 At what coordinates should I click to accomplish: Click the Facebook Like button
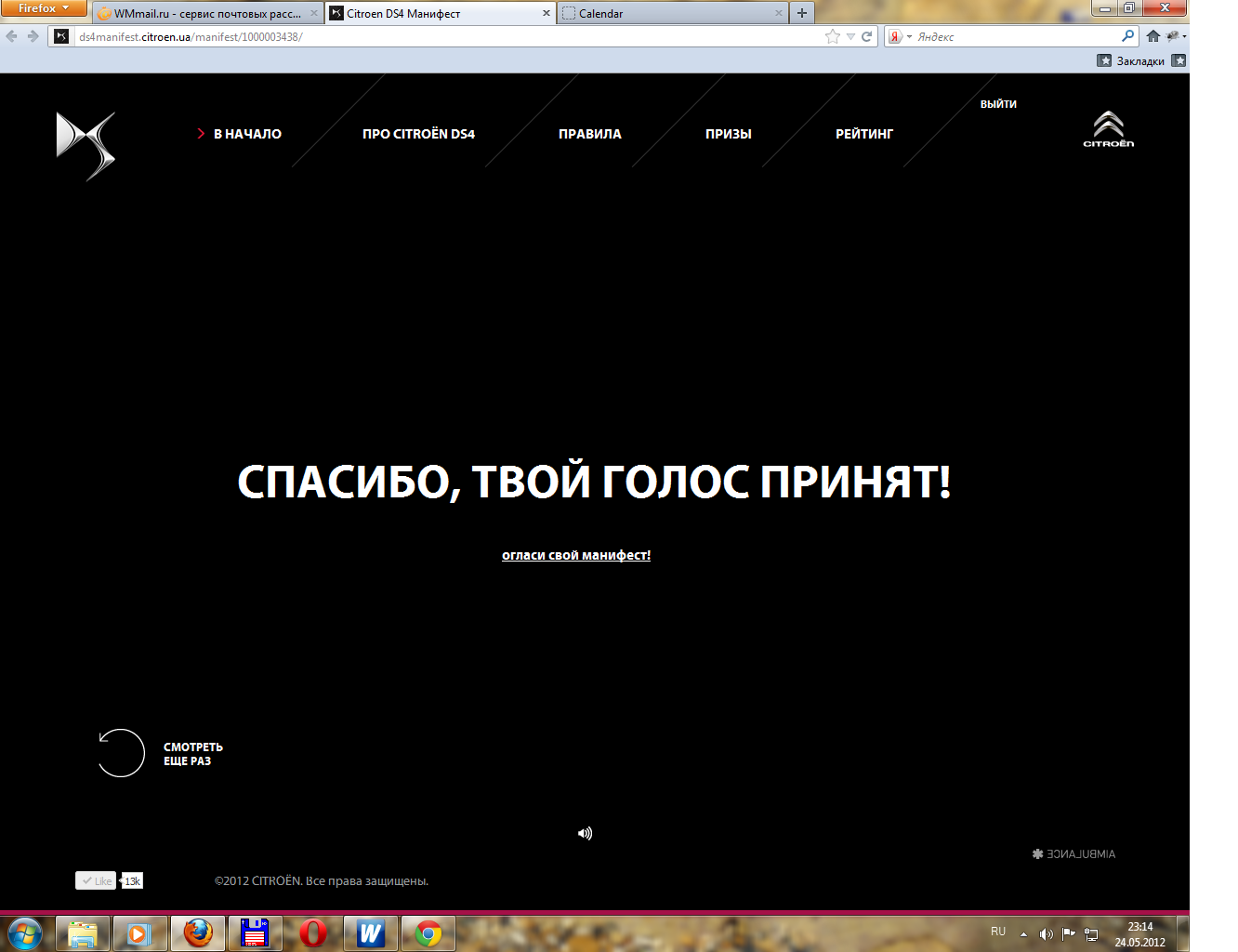point(96,880)
